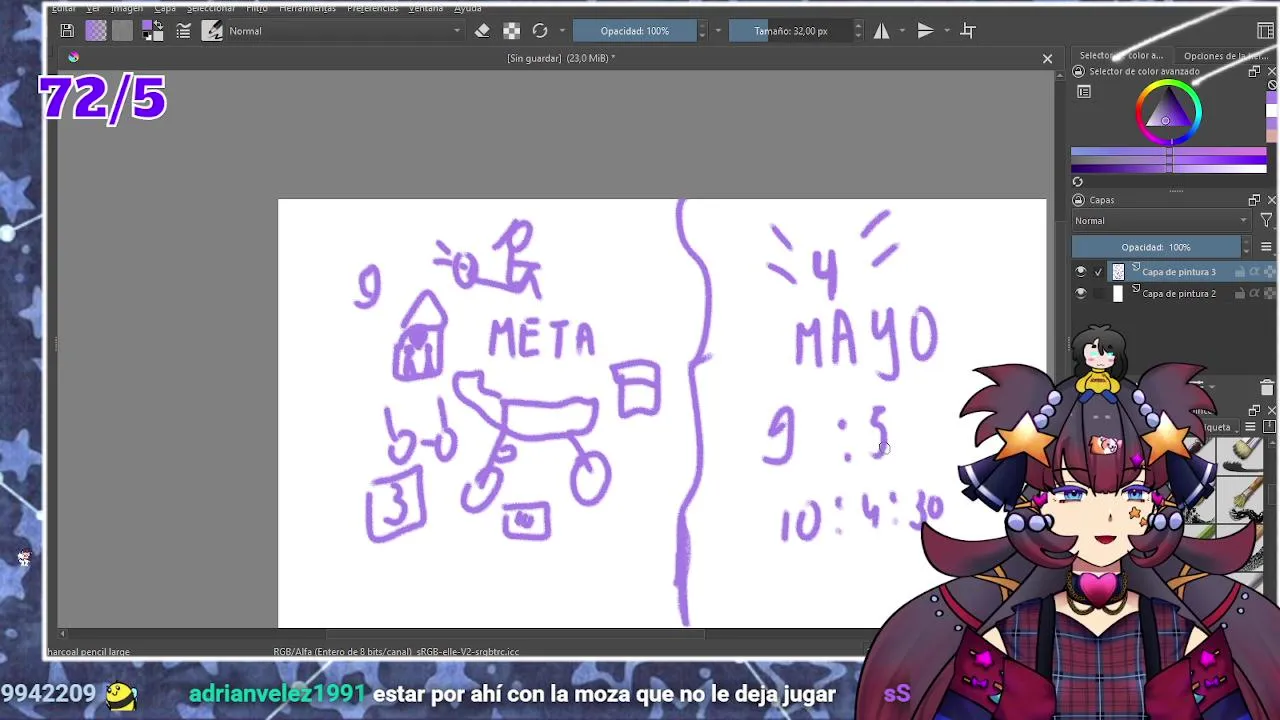Image resolution: width=1280 pixels, height=720 pixels.
Task: Open vertical mirror options arrow
Action: pyautogui.click(x=946, y=31)
